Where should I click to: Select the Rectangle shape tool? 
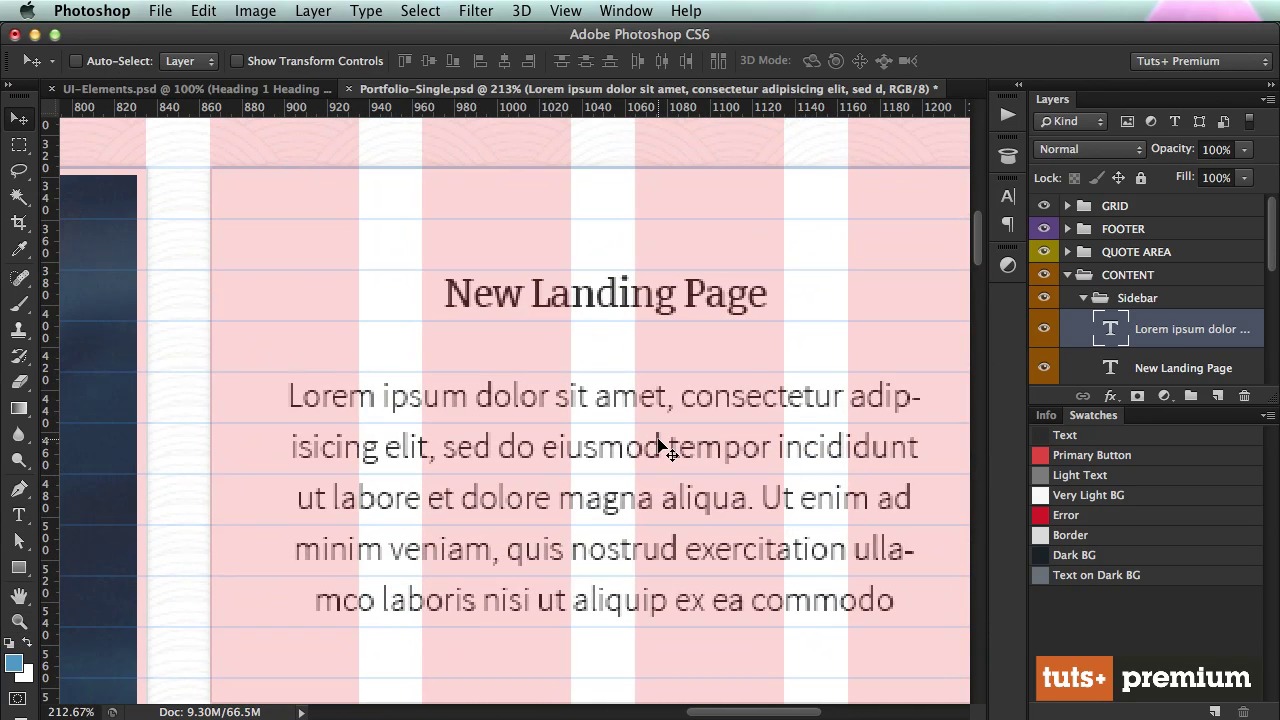click(19, 567)
